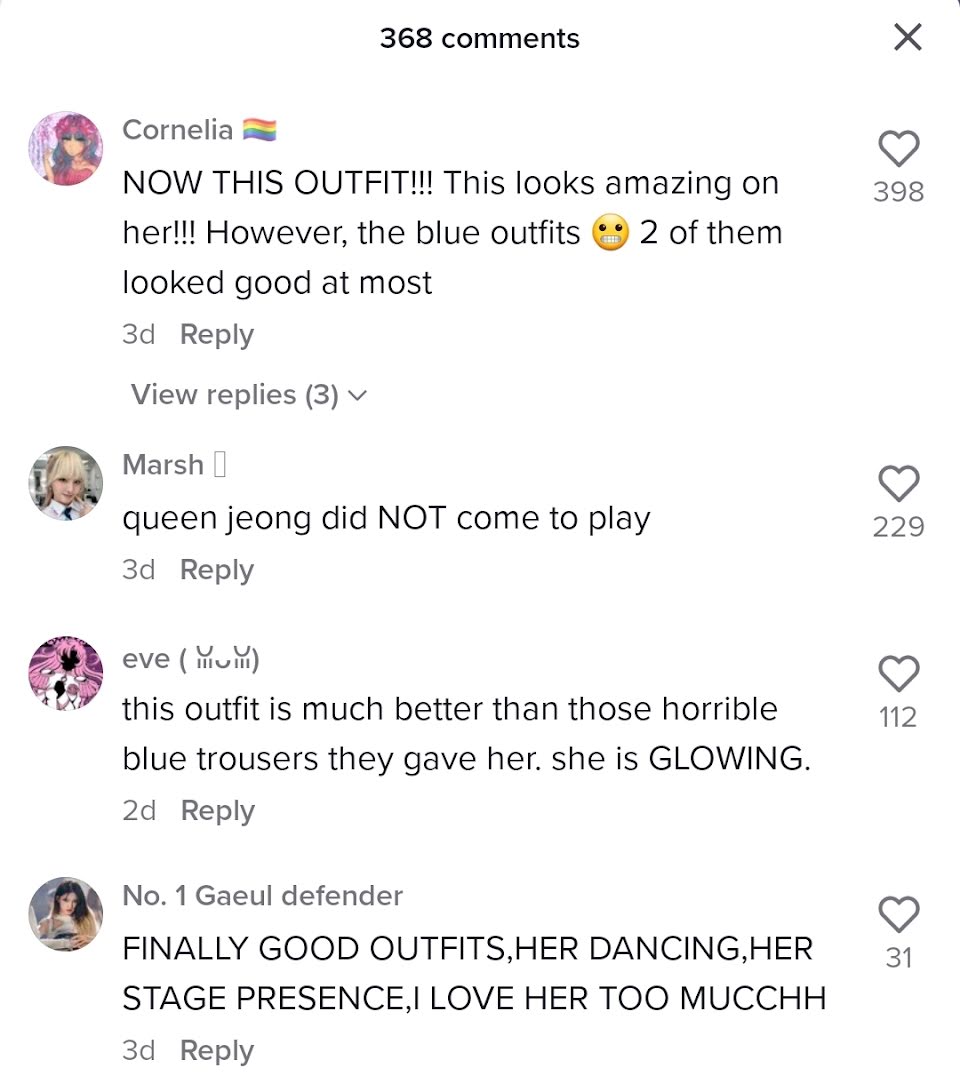Like Cornelia's comment with the heart icon
The image size is (960, 1076).
tap(899, 148)
